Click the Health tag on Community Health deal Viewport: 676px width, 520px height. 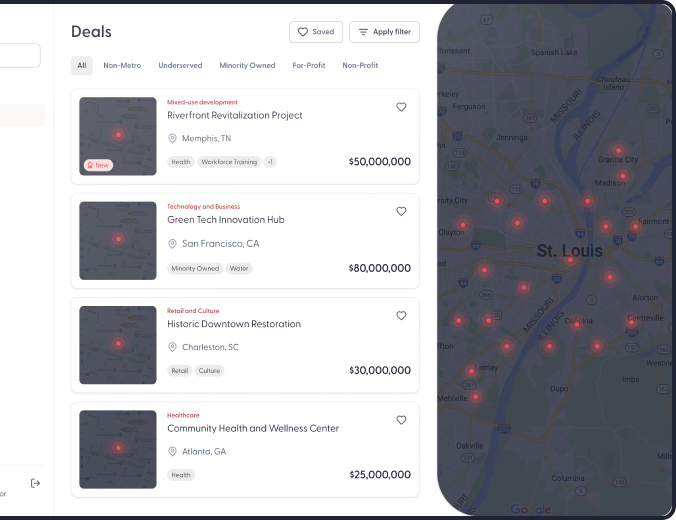[x=181, y=475]
